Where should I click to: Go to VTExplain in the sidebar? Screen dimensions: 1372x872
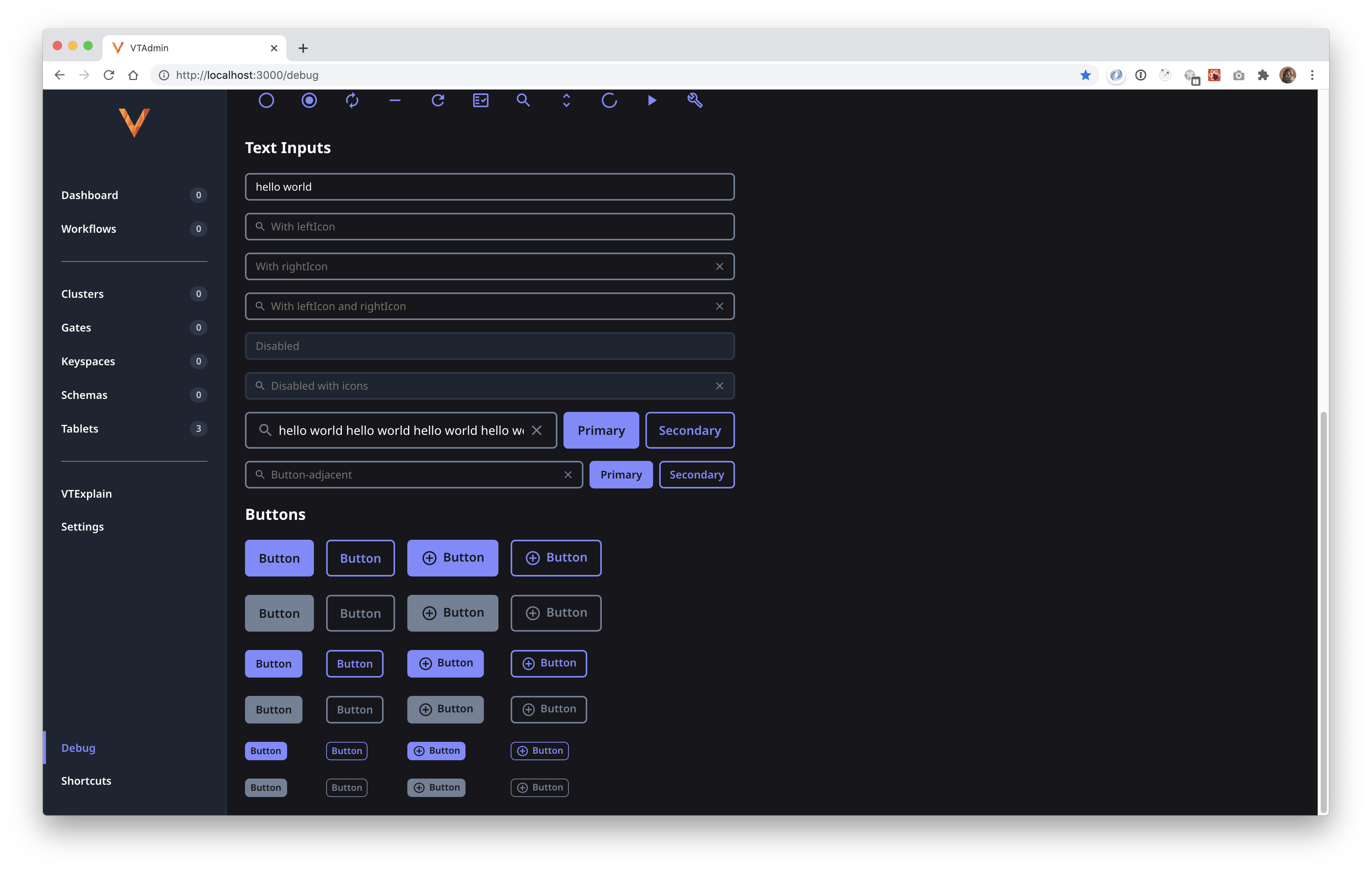click(x=87, y=494)
